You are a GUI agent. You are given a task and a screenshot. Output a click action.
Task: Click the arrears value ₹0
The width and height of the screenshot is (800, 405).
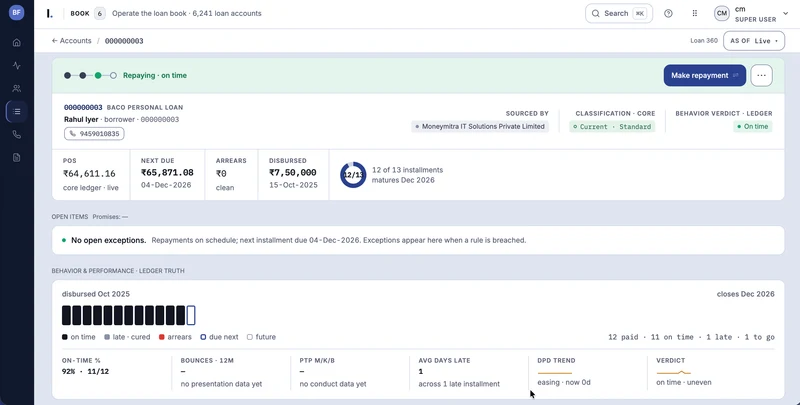pos(221,173)
